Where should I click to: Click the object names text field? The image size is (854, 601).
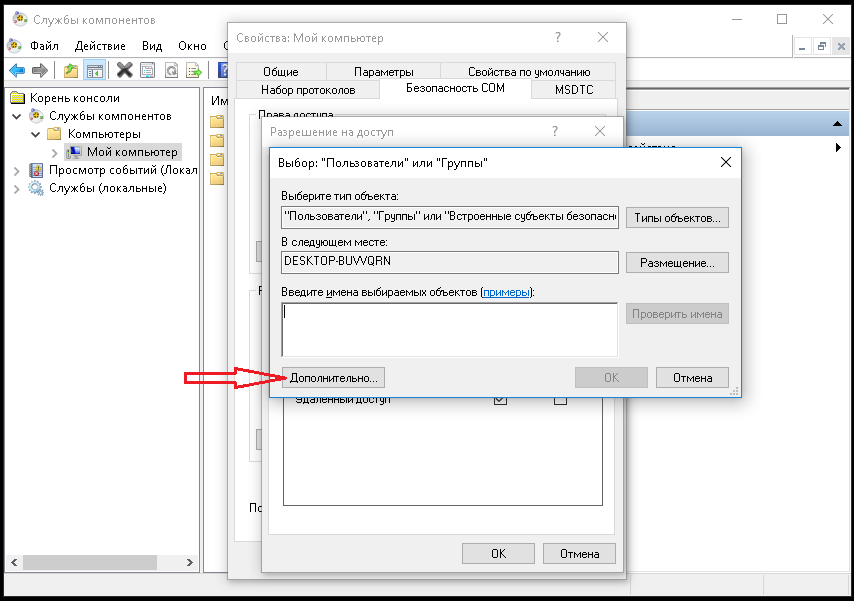[449, 329]
